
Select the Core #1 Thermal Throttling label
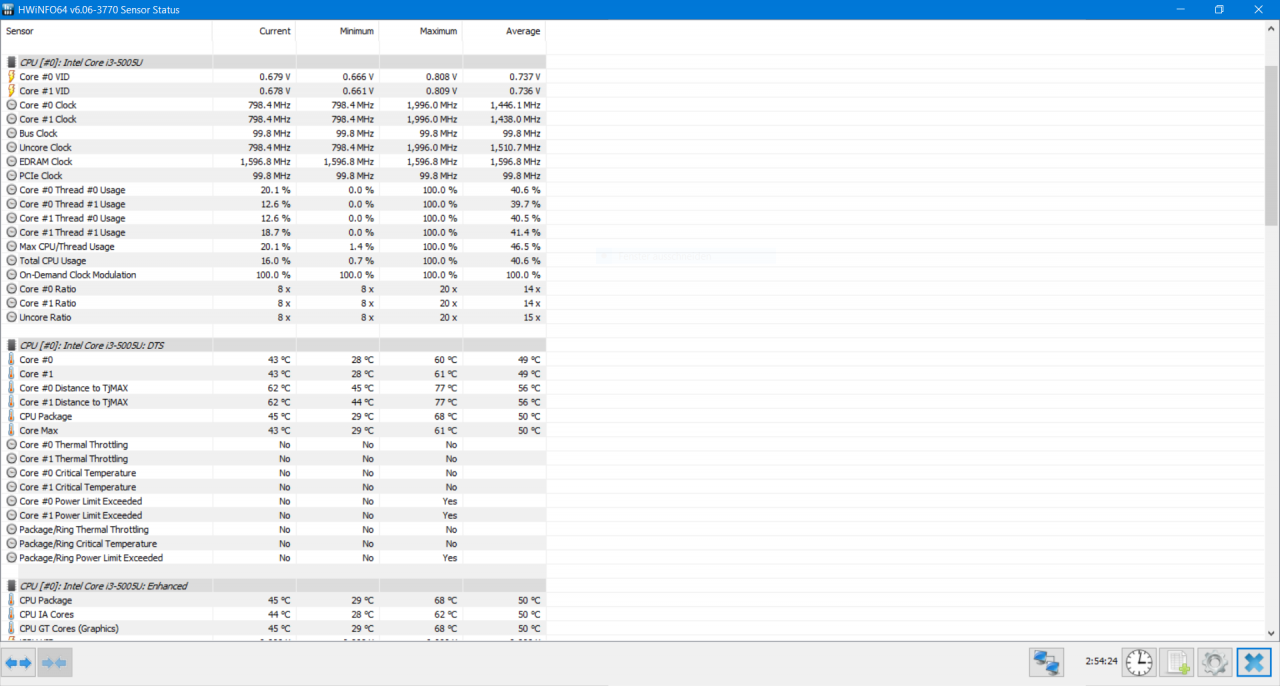[x=74, y=459]
